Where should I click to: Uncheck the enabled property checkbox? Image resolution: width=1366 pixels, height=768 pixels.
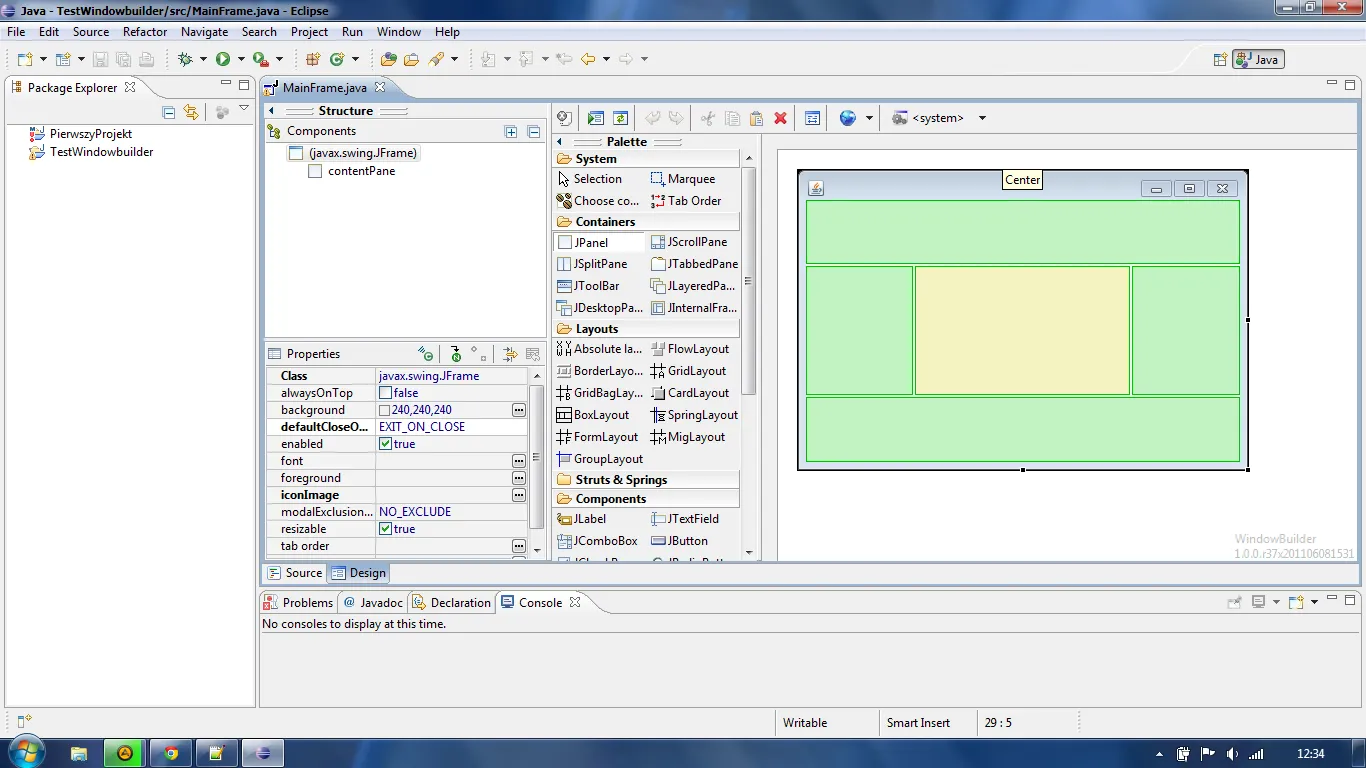(385, 444)
